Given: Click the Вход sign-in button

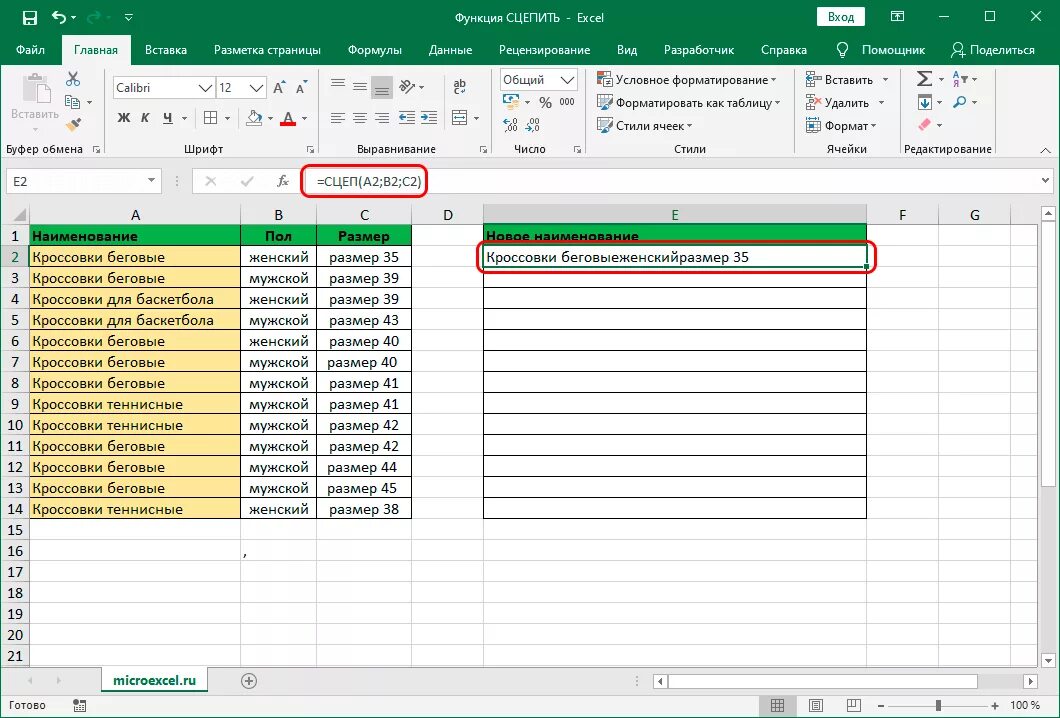Looking at the screenshot, I should tap(840, 17).
